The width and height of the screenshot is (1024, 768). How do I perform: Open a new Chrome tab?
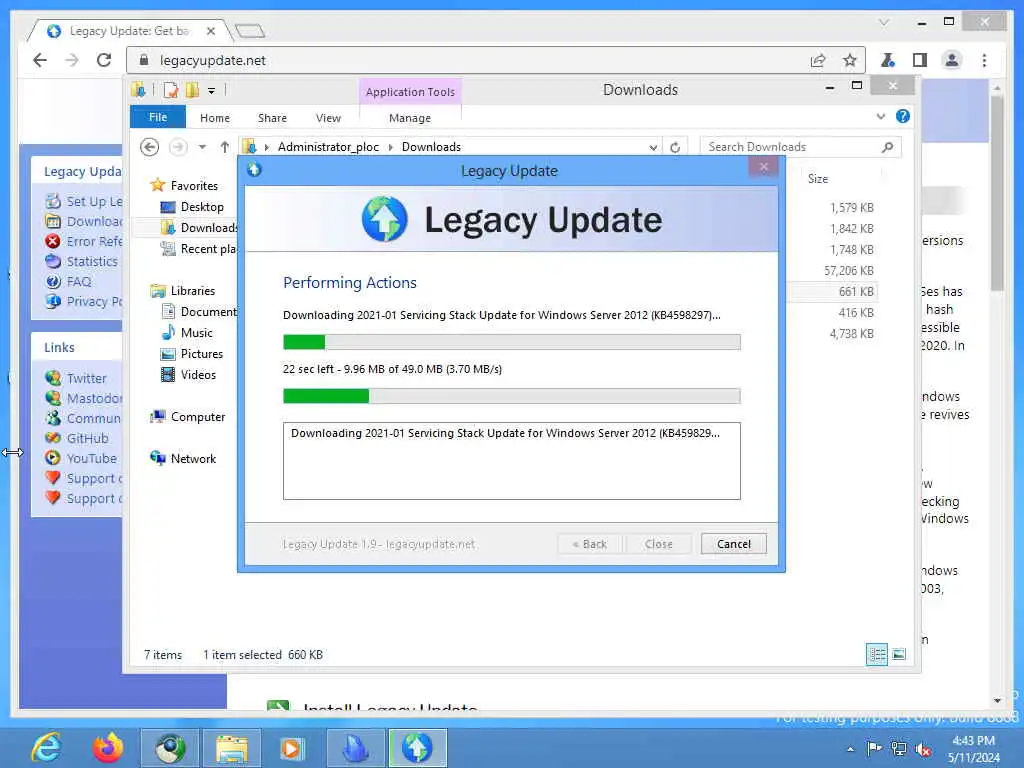tap(249, 30)
